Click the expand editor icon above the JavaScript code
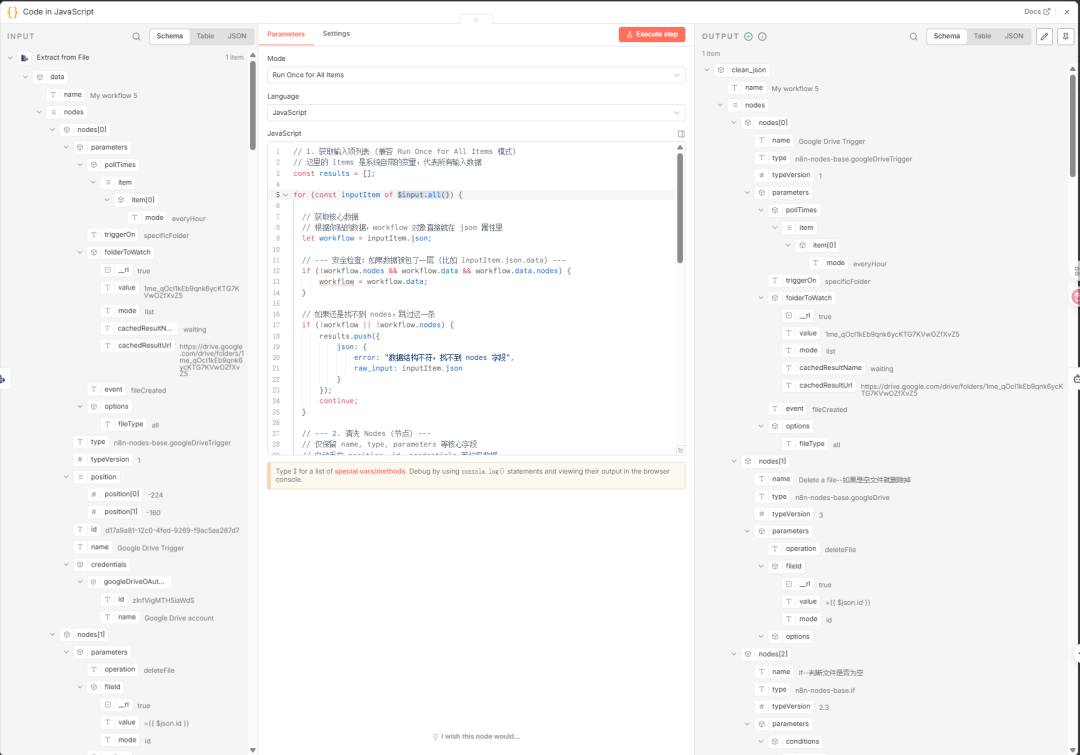Viewport: 1080px width, 755px height. click(x=681, y=133)
